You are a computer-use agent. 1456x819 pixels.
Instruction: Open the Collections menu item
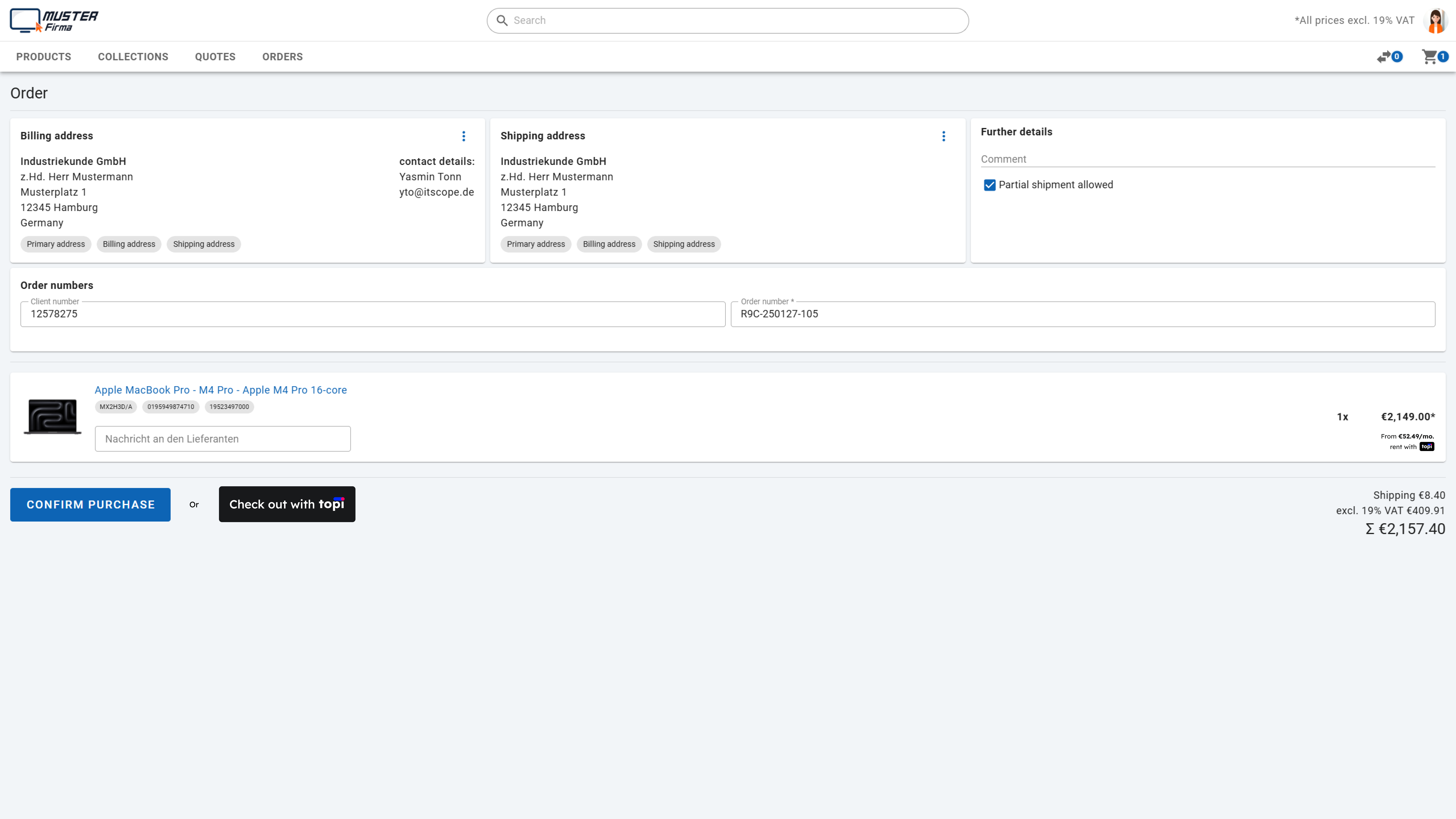(133, 56)
